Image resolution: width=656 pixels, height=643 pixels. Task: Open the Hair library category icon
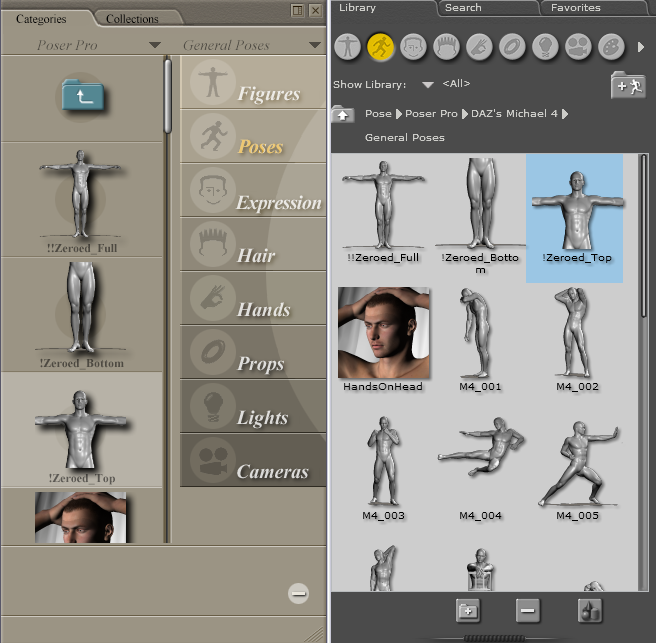(445, 46)
